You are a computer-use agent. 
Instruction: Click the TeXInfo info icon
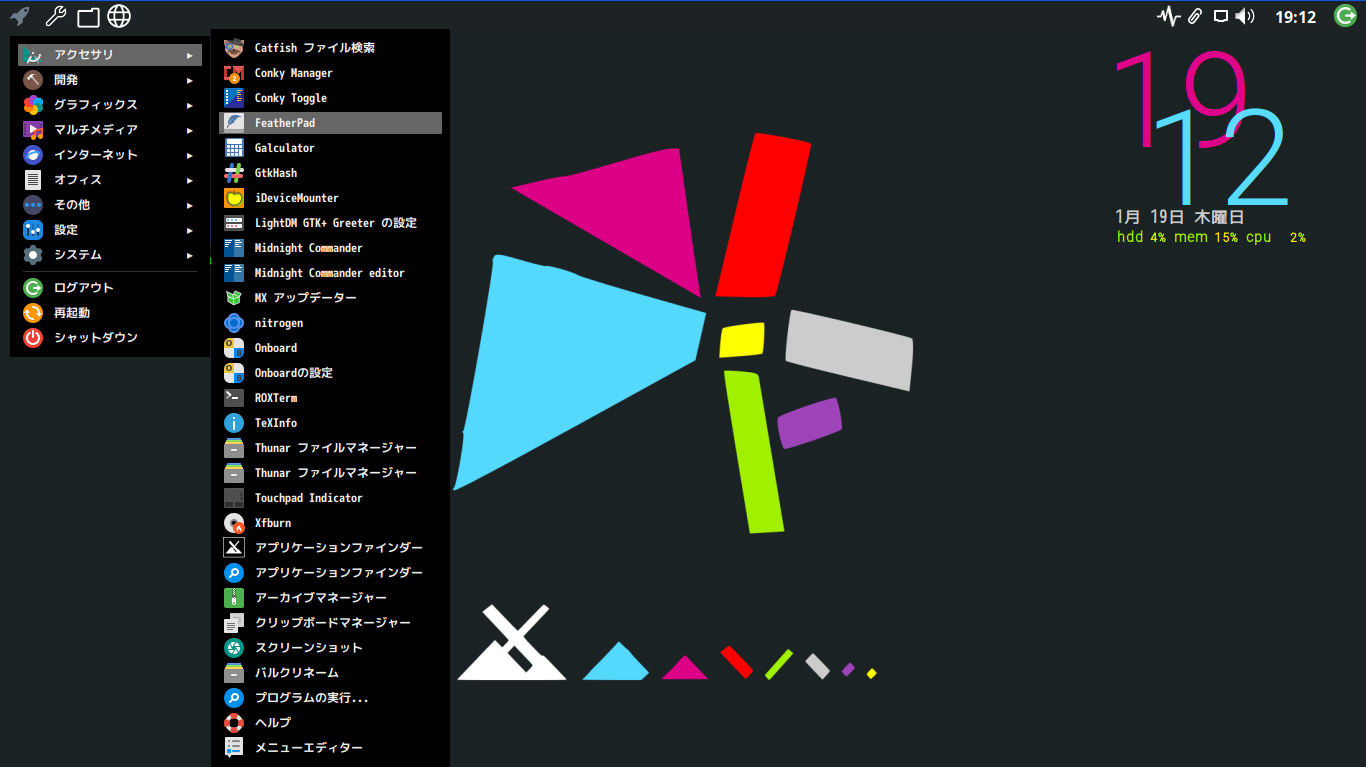(234, 423)
